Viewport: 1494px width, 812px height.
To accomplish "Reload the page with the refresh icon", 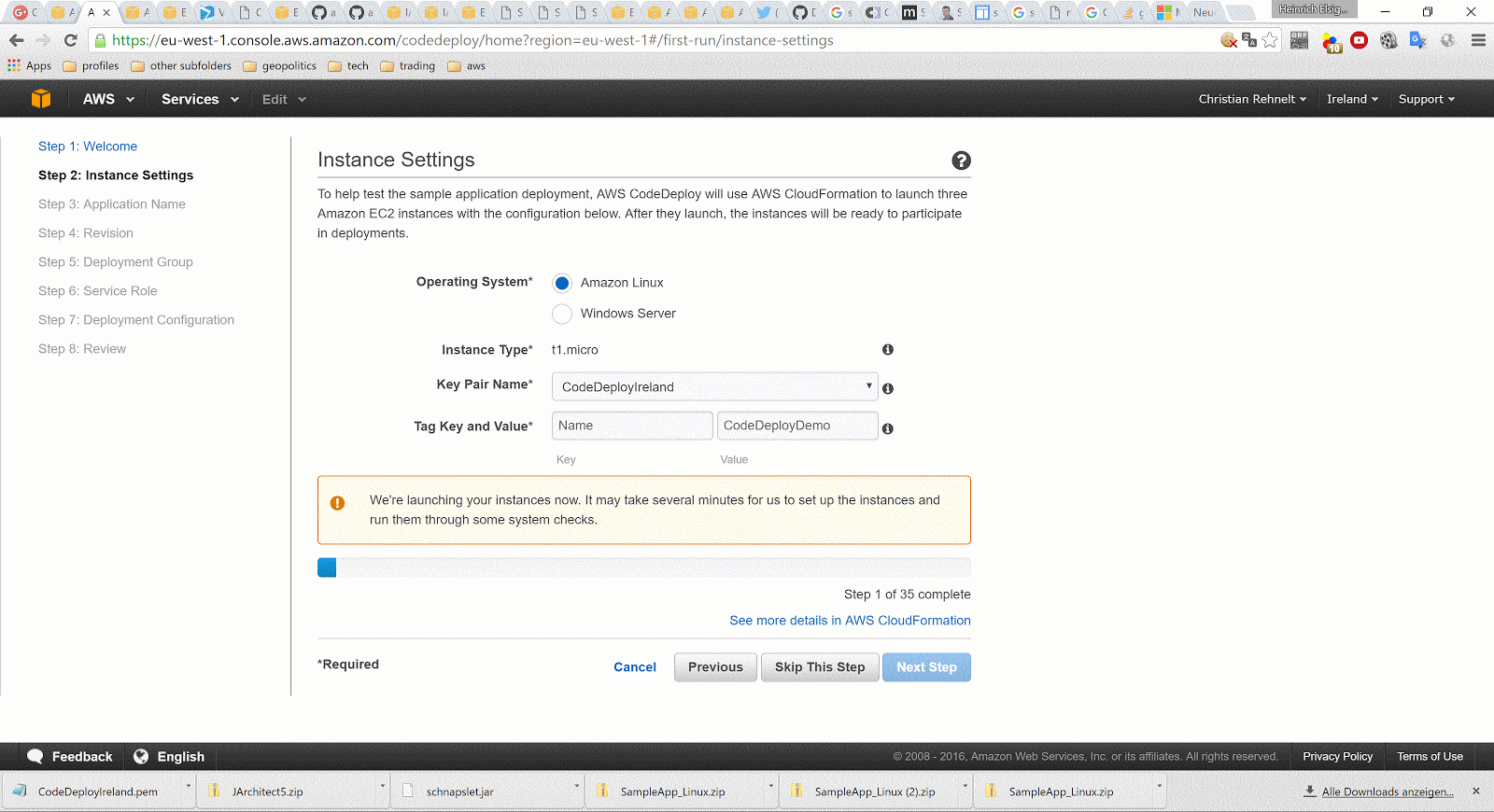I will click(70, 40).
